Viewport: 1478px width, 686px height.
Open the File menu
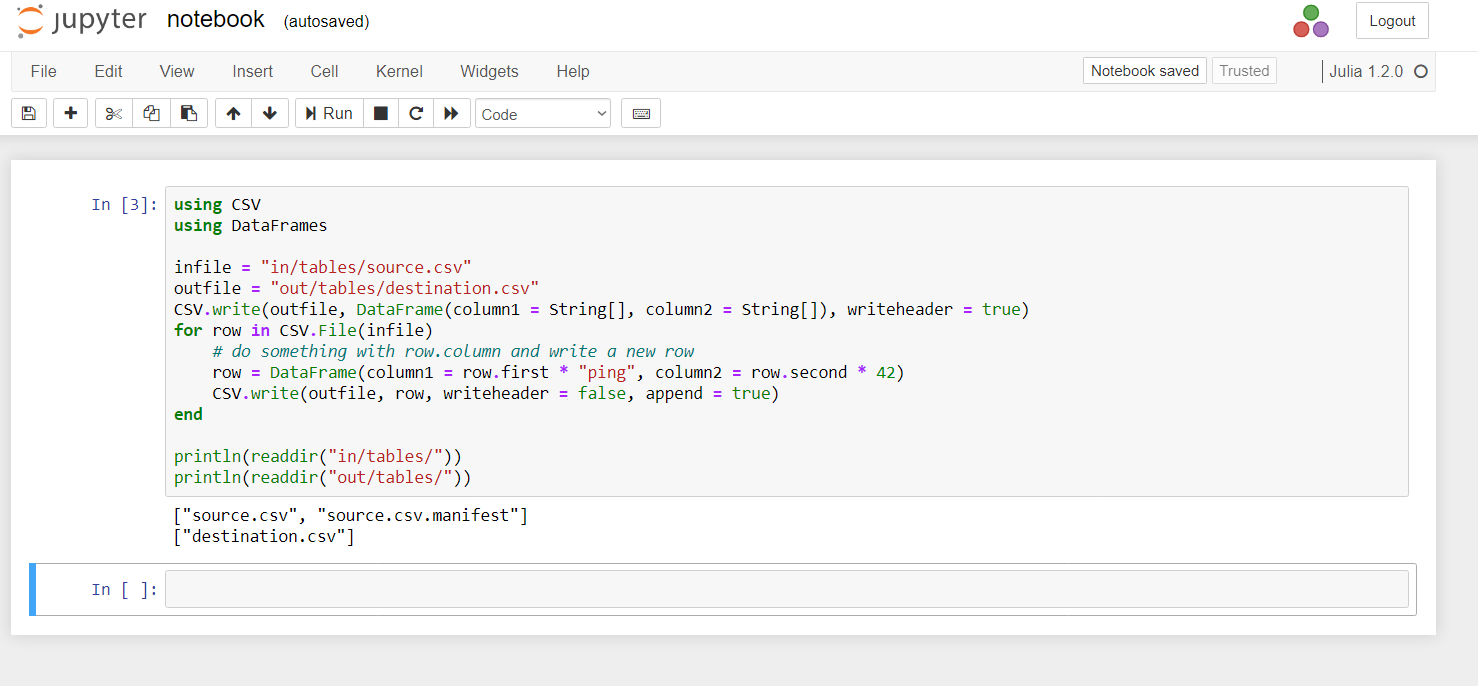44,71
